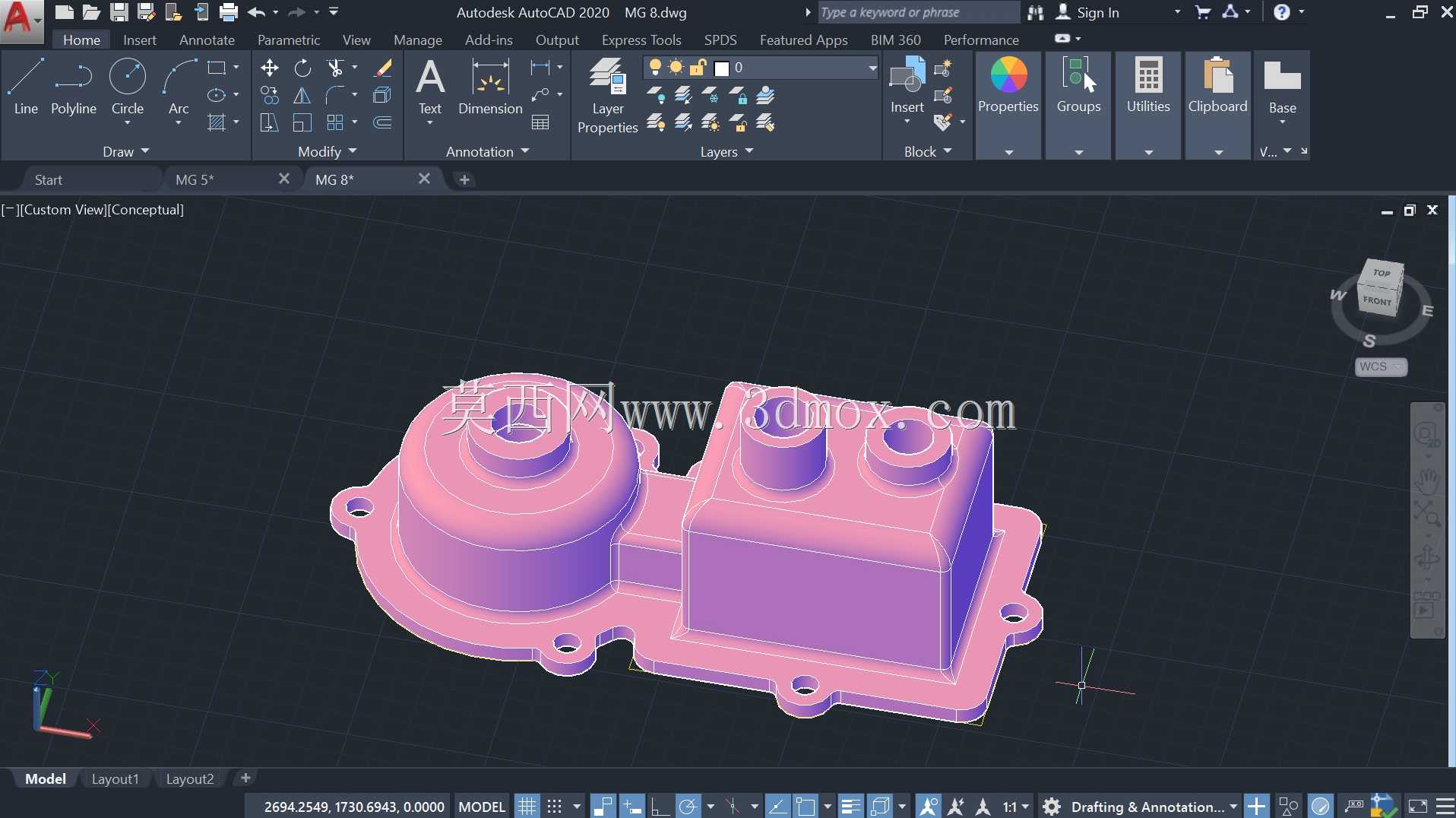Select the Polyline tool
1456x818 pixels.
[74, 87]
